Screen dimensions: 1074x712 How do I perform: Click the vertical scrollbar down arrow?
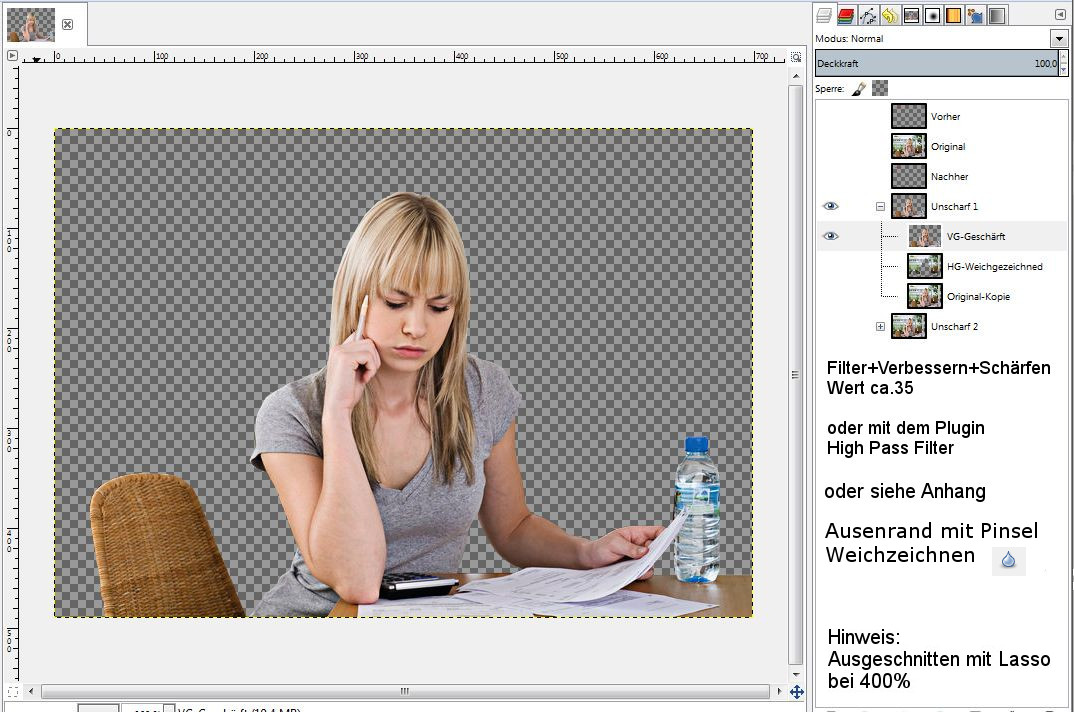(796, 674)
